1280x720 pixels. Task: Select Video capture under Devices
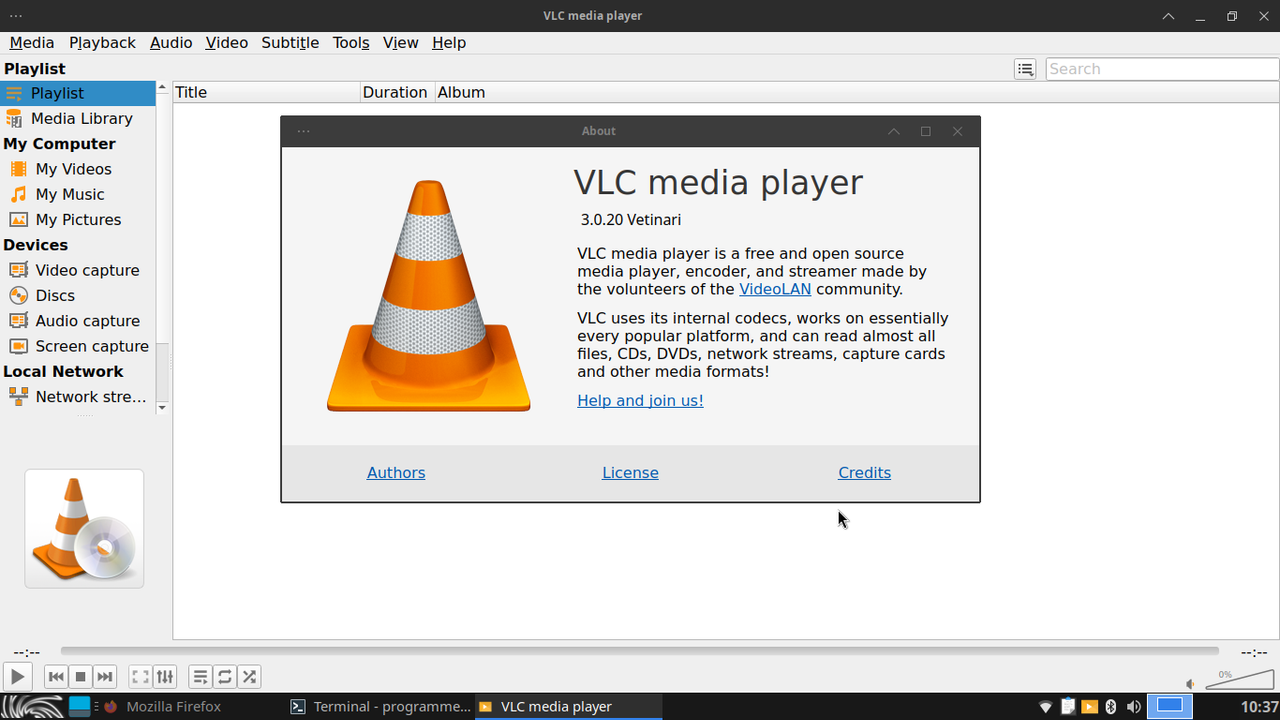[78, 270]
